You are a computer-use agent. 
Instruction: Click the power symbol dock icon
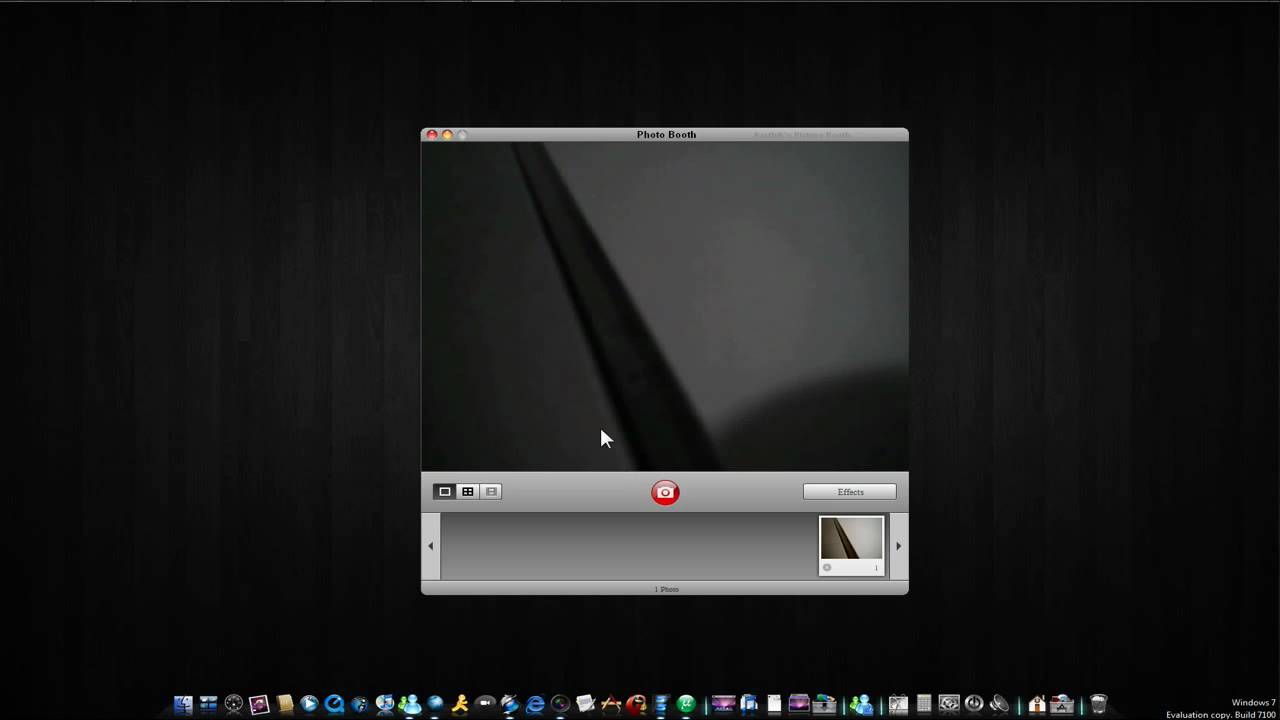click(x=973, y=704)
